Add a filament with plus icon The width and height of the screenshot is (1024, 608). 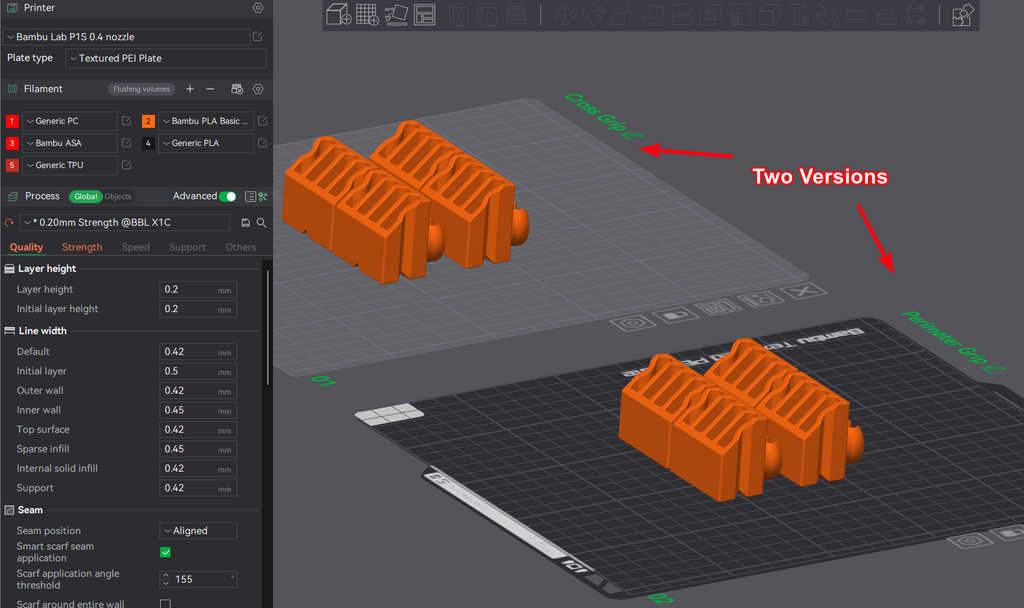(190, 89)
